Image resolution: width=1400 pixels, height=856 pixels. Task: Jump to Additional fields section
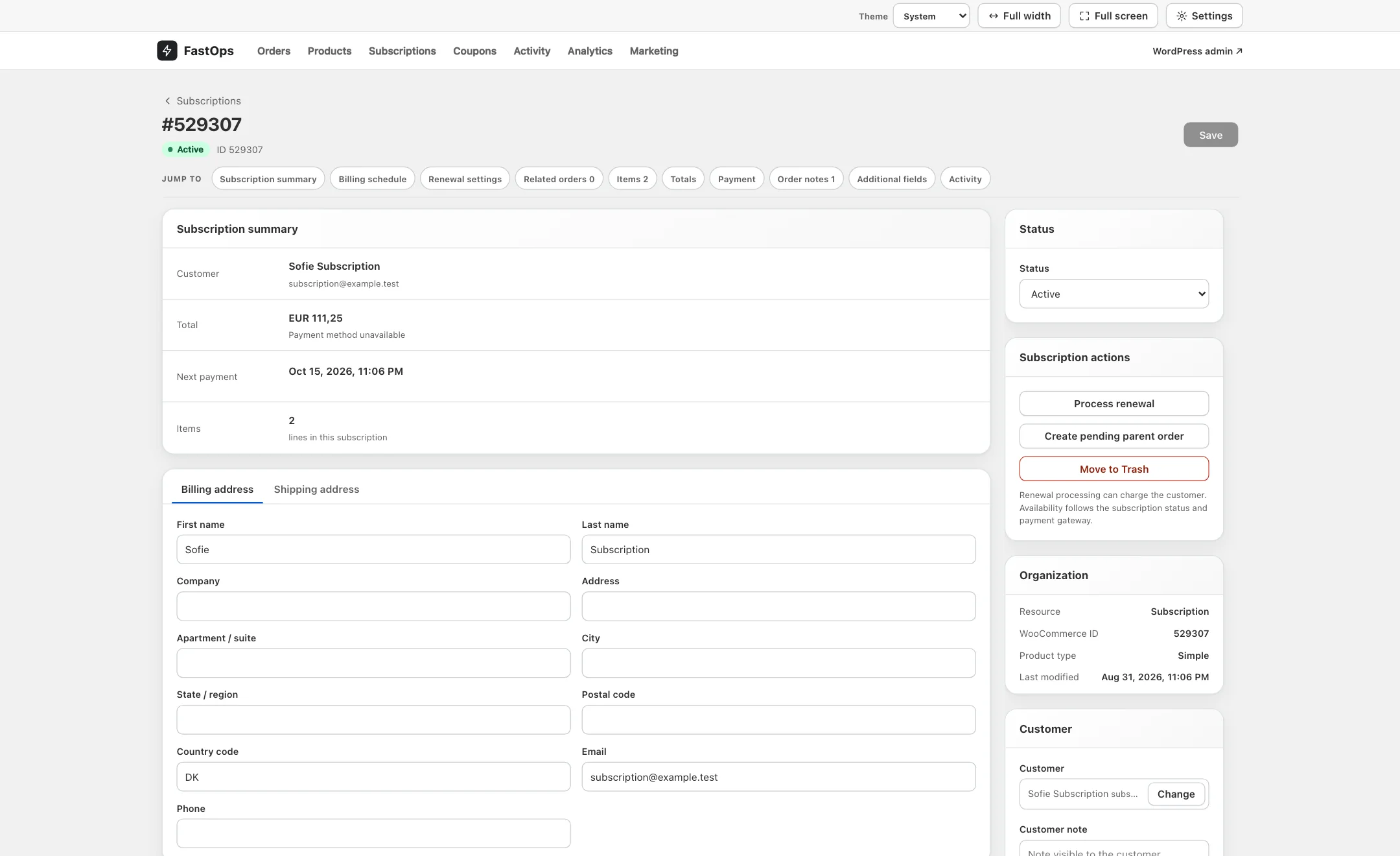(891, 179)
